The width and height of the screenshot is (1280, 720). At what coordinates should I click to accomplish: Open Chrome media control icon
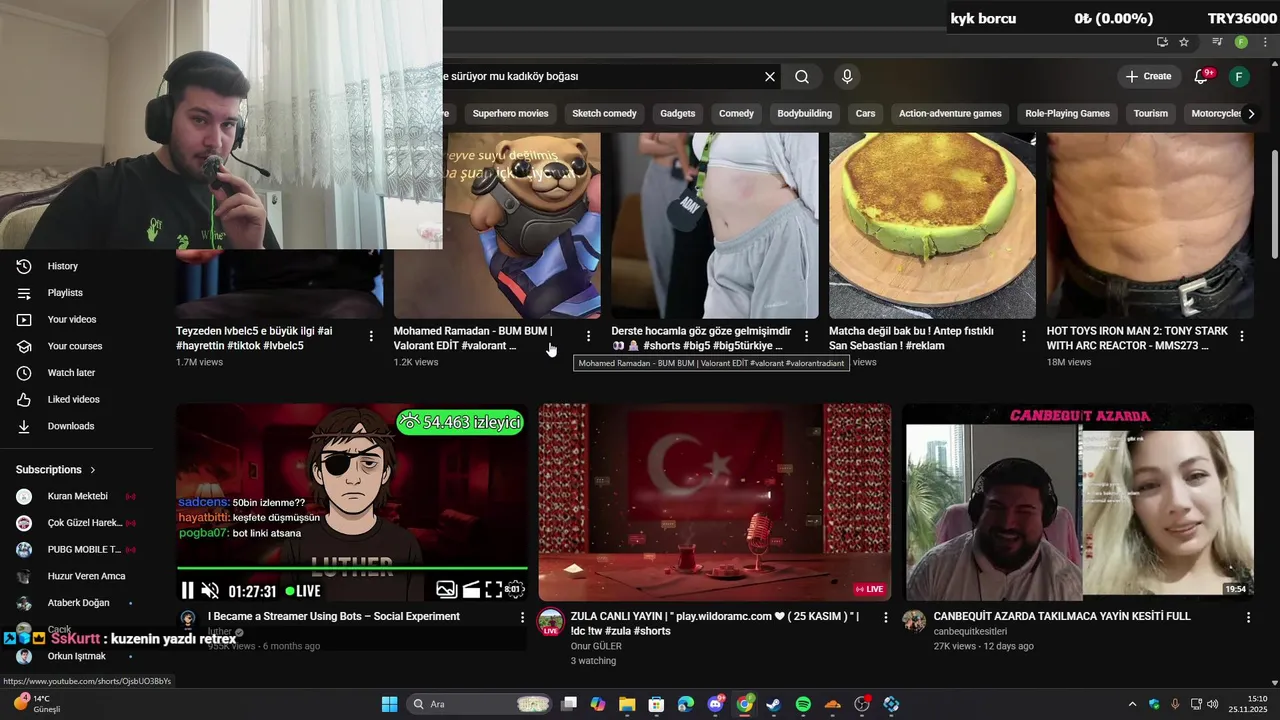[1217, 42]
